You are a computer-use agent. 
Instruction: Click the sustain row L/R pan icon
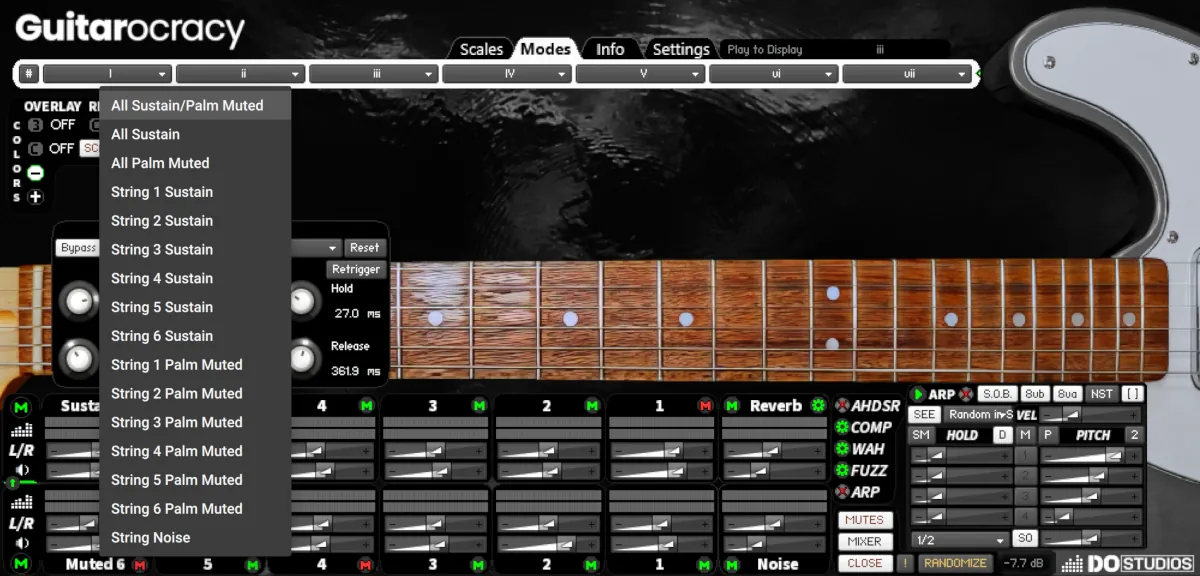(x=21, y=450)
